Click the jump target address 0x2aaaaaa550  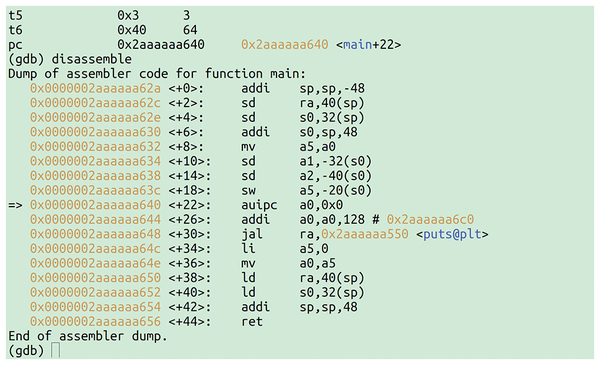click(x=365, y=234)
